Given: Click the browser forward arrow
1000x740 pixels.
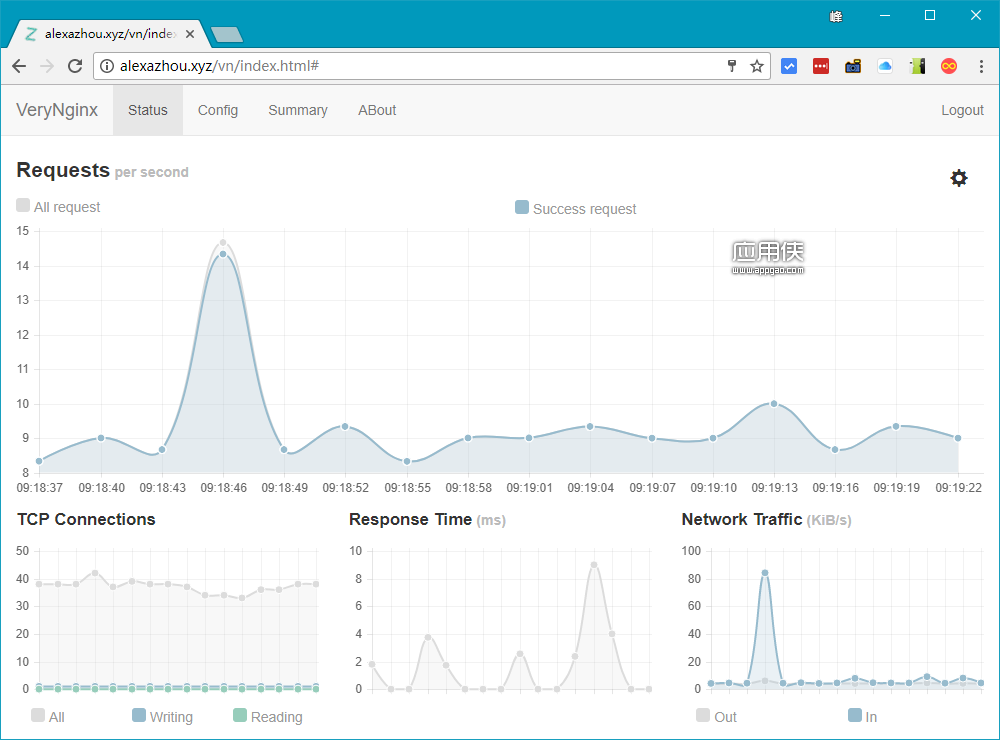Looking at the screenshot, I should pos(47,66).
